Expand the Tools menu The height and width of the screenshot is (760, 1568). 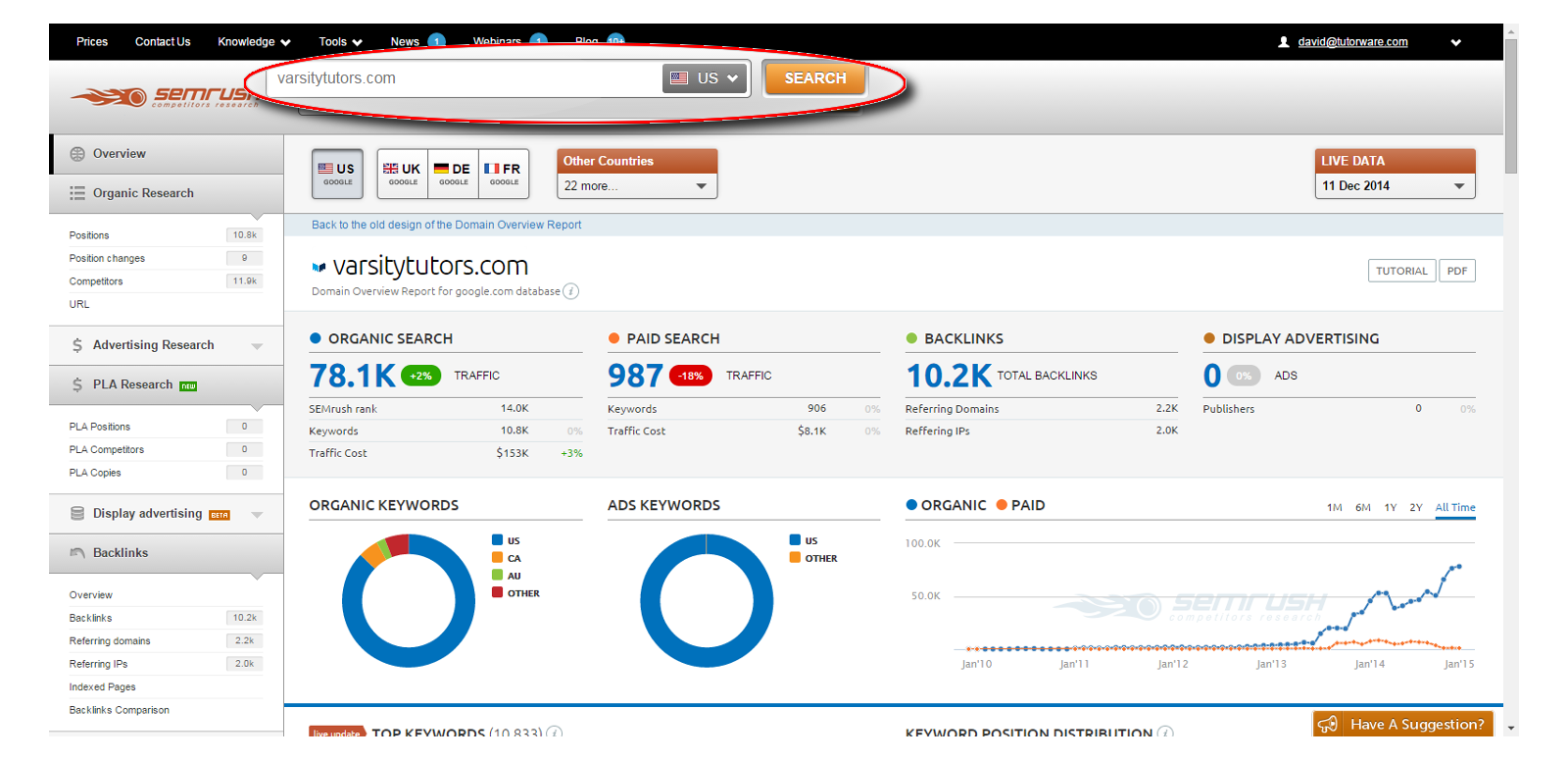click(340, 42)
